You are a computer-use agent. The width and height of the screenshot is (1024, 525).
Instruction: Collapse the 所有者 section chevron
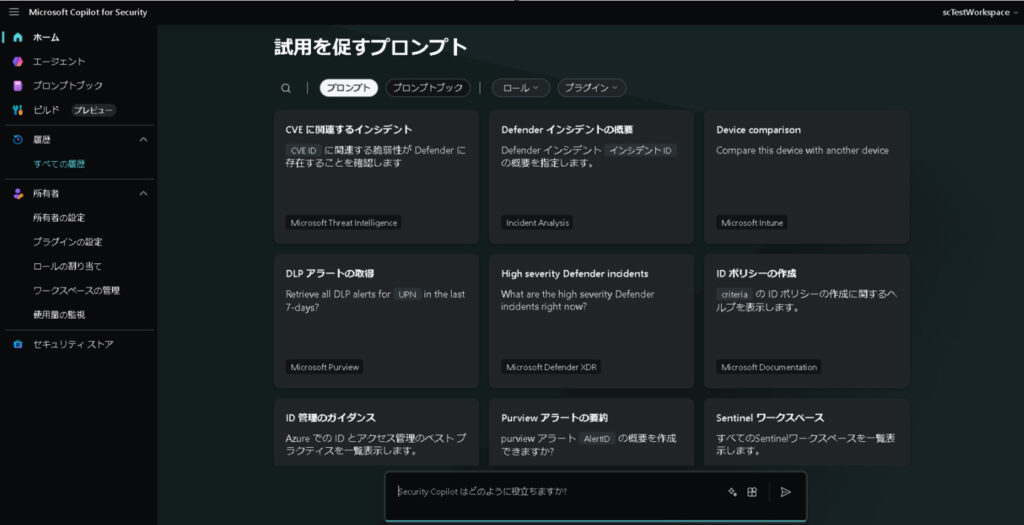tap(144, 193)
